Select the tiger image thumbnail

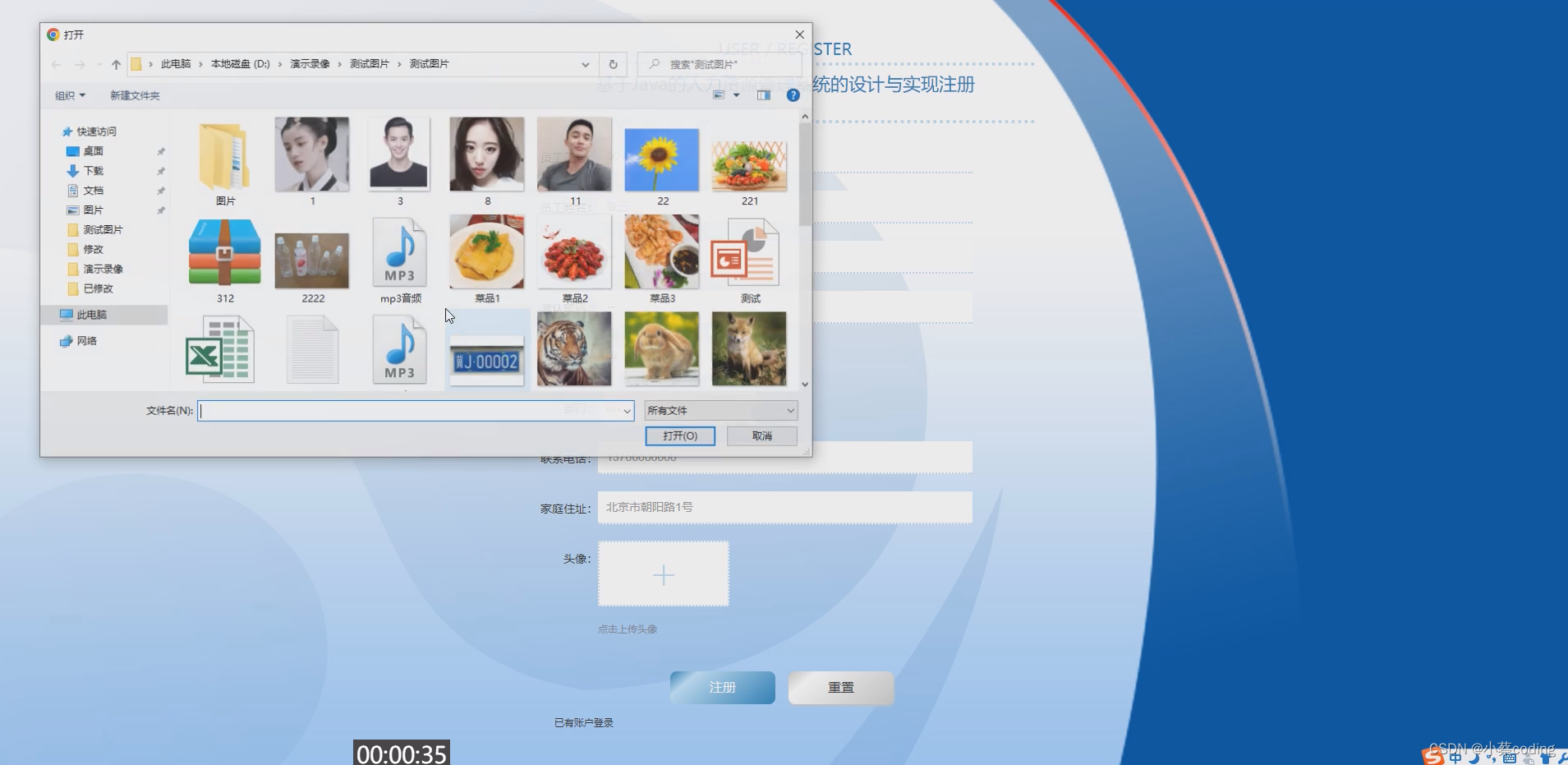574,348
